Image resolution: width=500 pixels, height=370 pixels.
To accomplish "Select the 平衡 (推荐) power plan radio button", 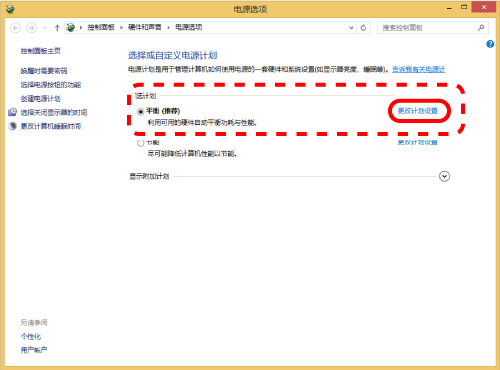I will click(140, 111).
